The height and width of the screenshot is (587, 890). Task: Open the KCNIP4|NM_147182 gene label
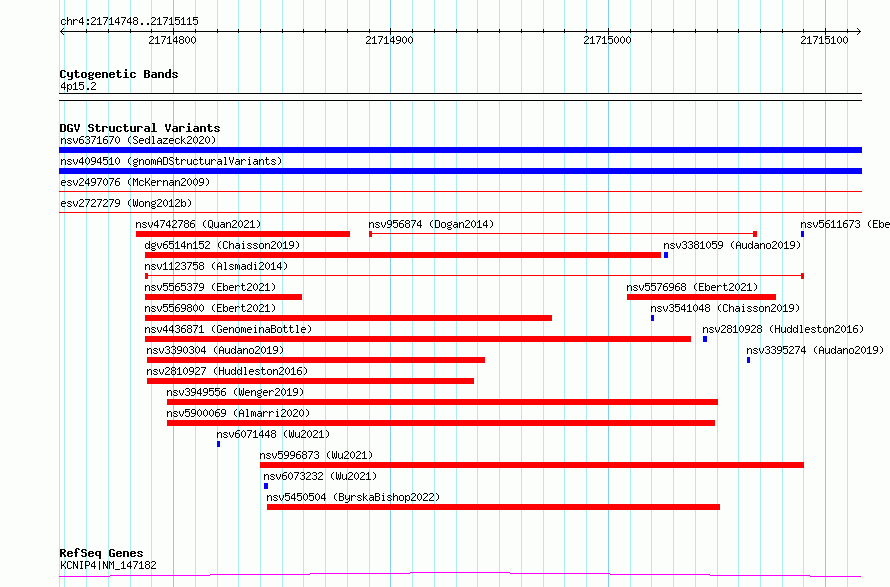pos(108,565)
